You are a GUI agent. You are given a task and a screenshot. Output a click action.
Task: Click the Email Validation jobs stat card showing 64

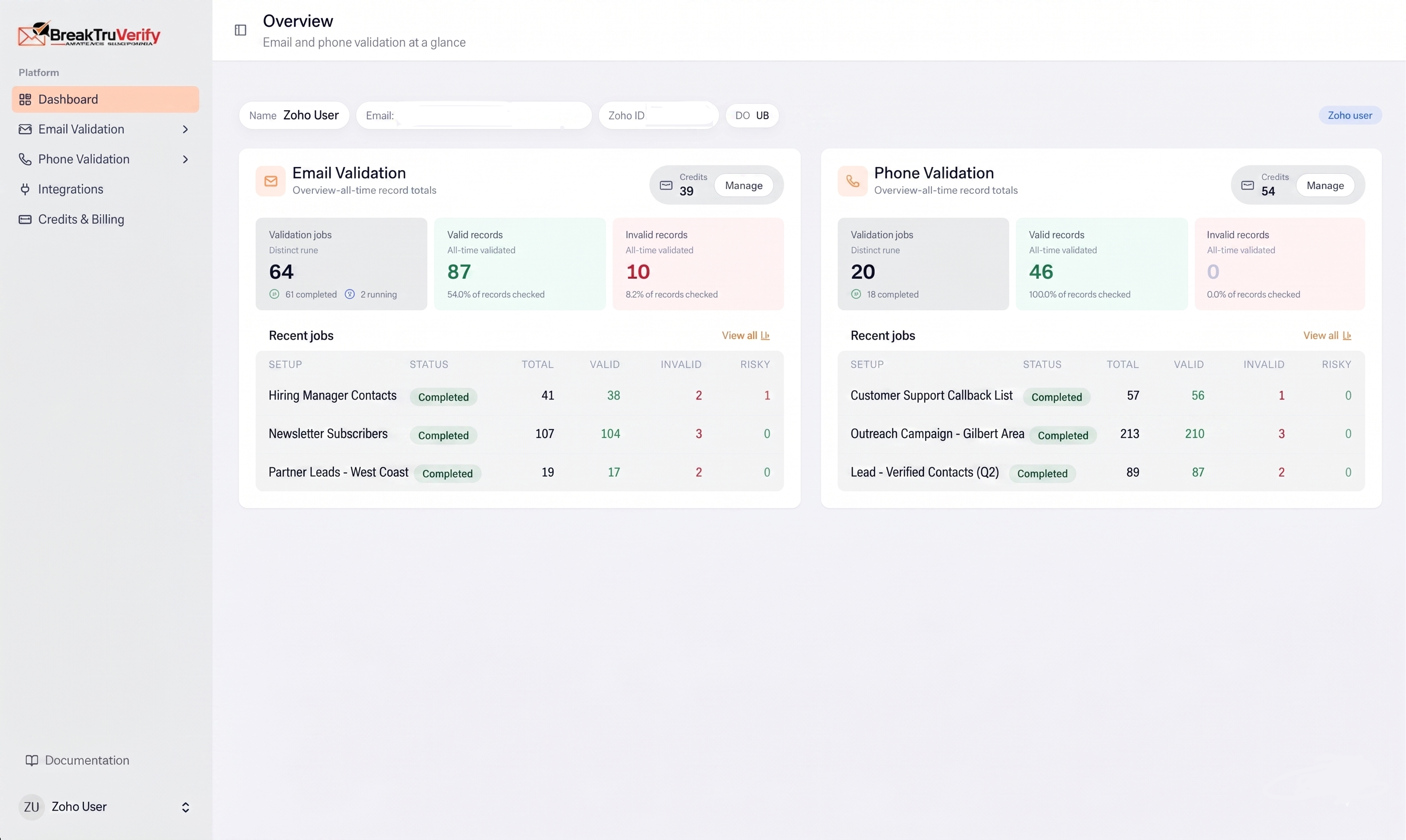click(341, 265)
